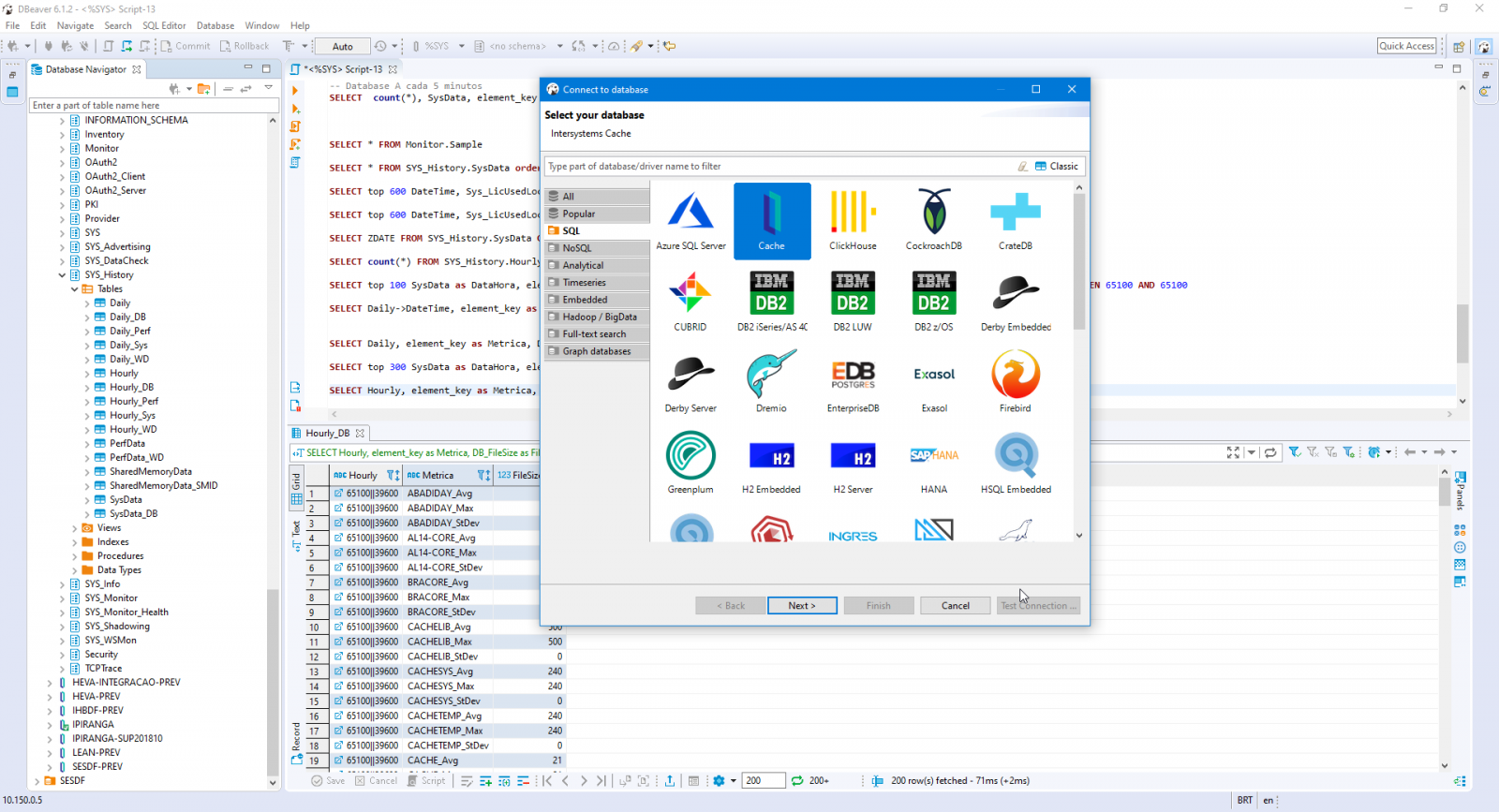Filter drivers by Popular category
1499x812 pixels.
coord(597,214)
